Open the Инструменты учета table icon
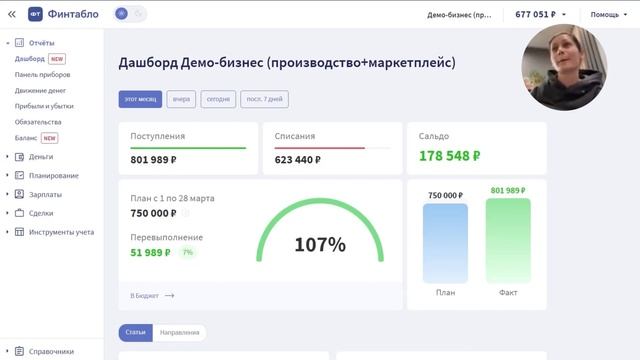The image size is (640, 360). 19,232
